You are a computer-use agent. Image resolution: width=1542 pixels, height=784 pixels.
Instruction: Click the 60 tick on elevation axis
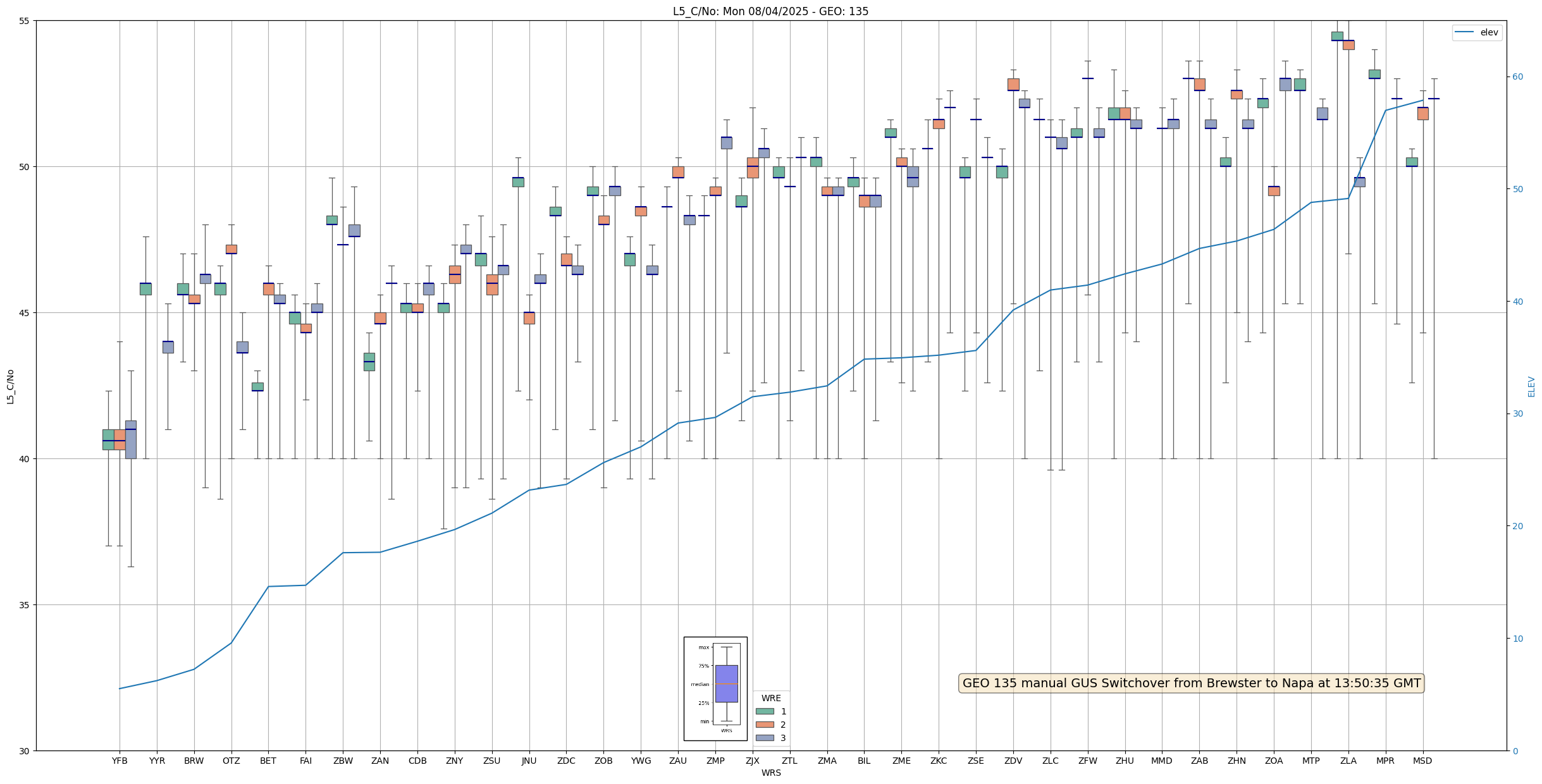tap(1517, 77)
